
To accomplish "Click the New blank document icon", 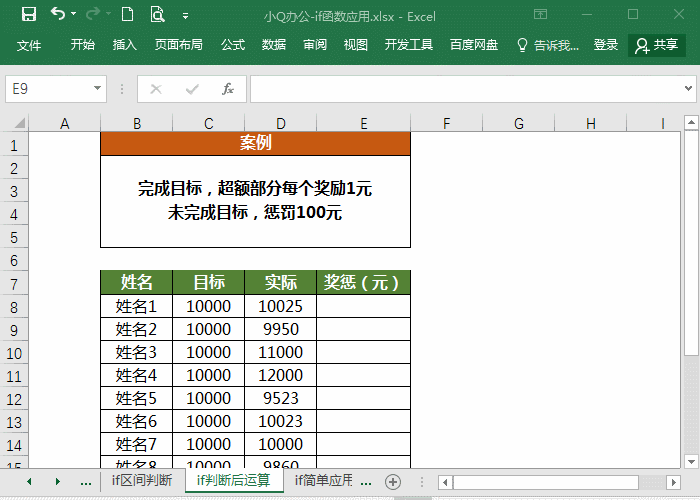I will point(127,15).
